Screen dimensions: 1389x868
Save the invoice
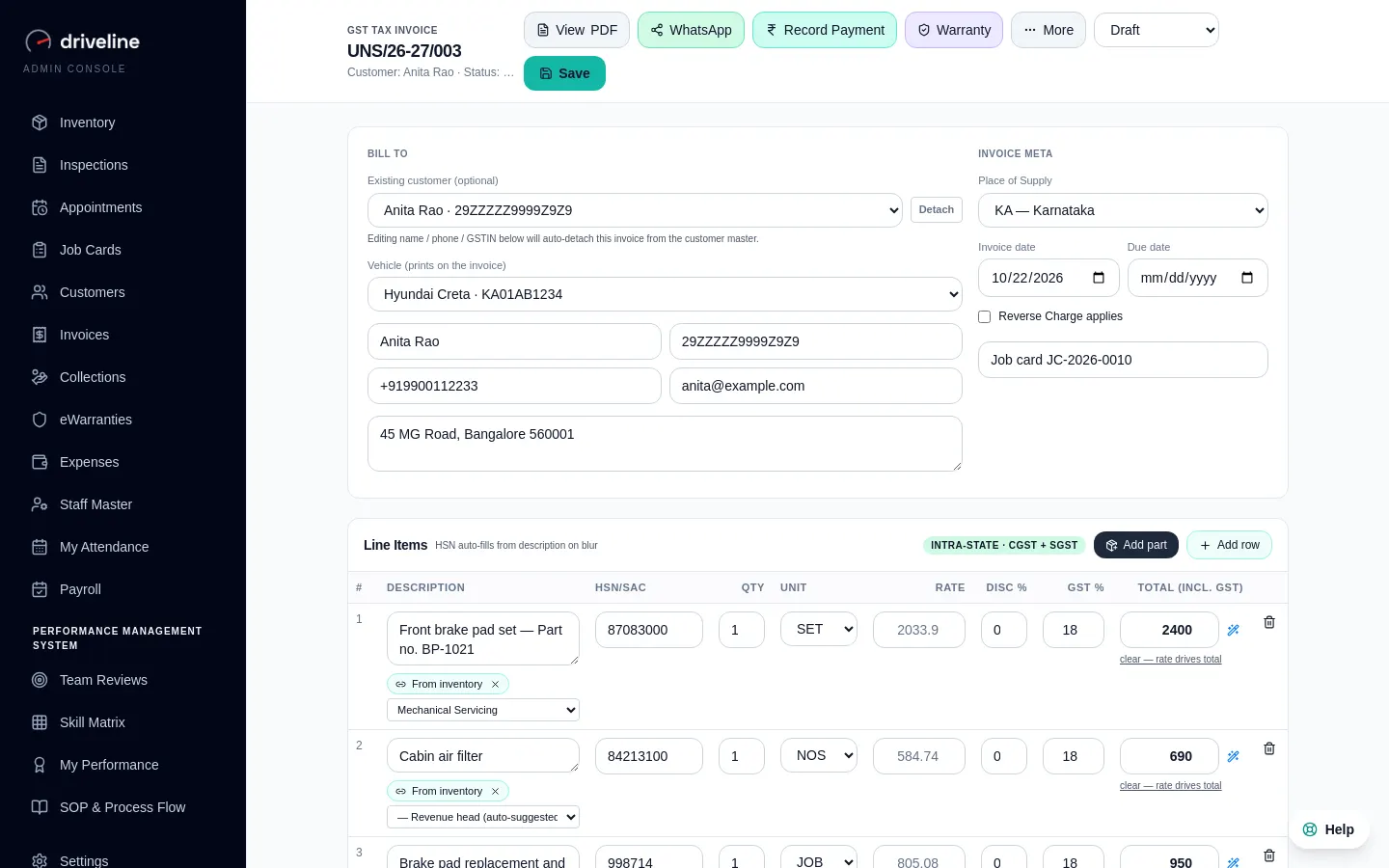[564, 73]
